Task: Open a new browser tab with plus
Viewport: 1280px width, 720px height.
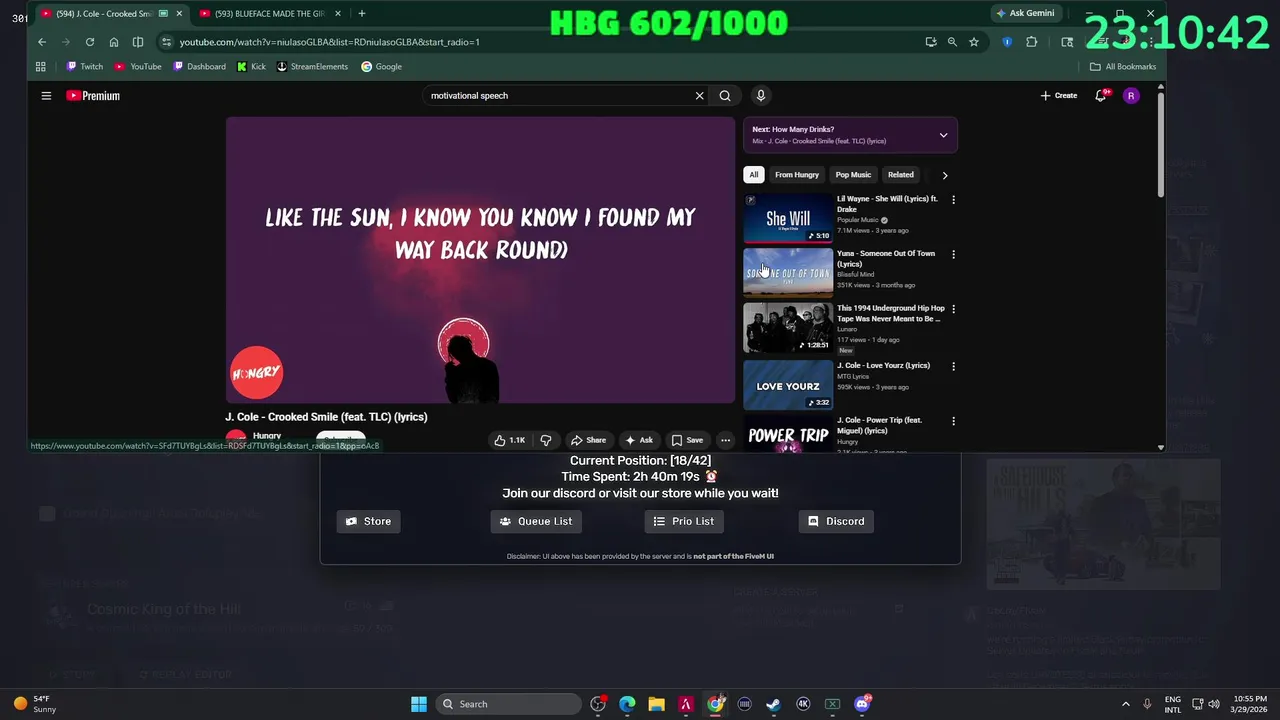Action: pos(361,13)
